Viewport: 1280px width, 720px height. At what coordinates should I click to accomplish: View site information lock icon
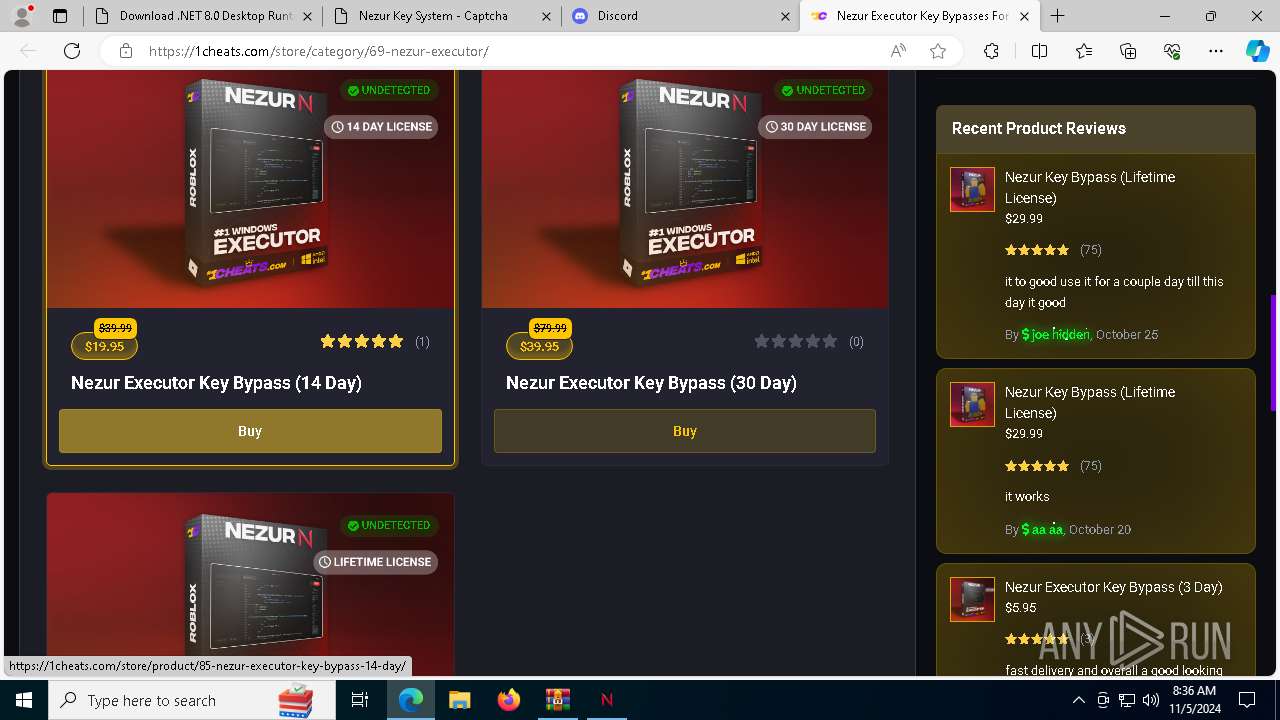125,51
